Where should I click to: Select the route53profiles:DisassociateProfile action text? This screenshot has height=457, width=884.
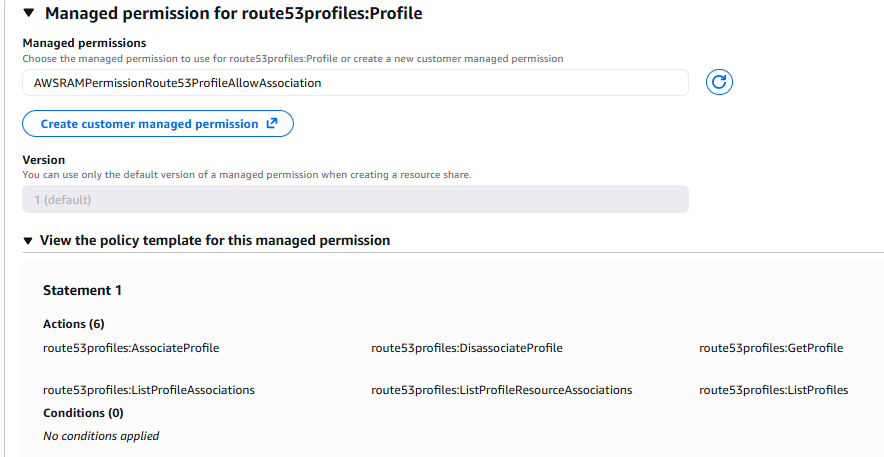click(x=466, y=348)
